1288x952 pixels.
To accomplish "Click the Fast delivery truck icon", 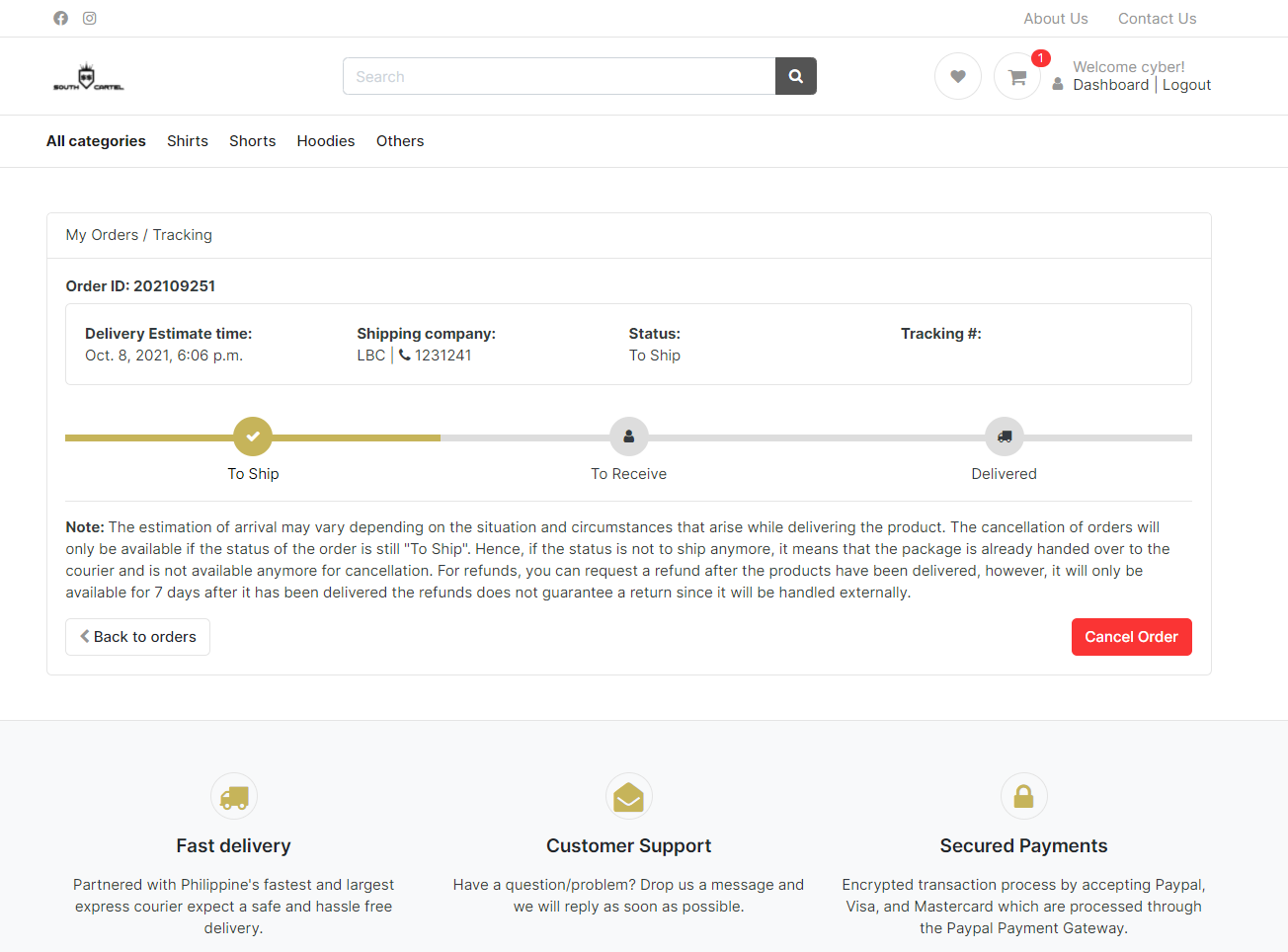I will click(x=233, y=796).
